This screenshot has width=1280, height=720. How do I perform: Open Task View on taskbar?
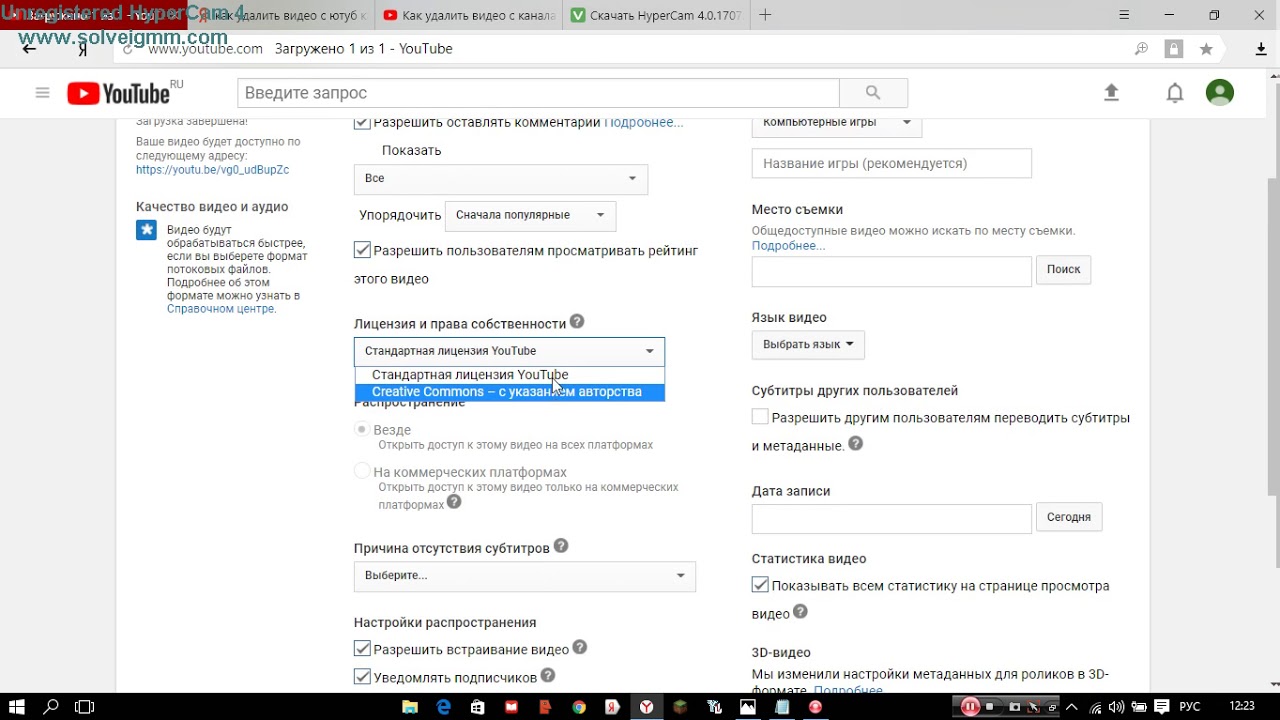tap(85, 707)
